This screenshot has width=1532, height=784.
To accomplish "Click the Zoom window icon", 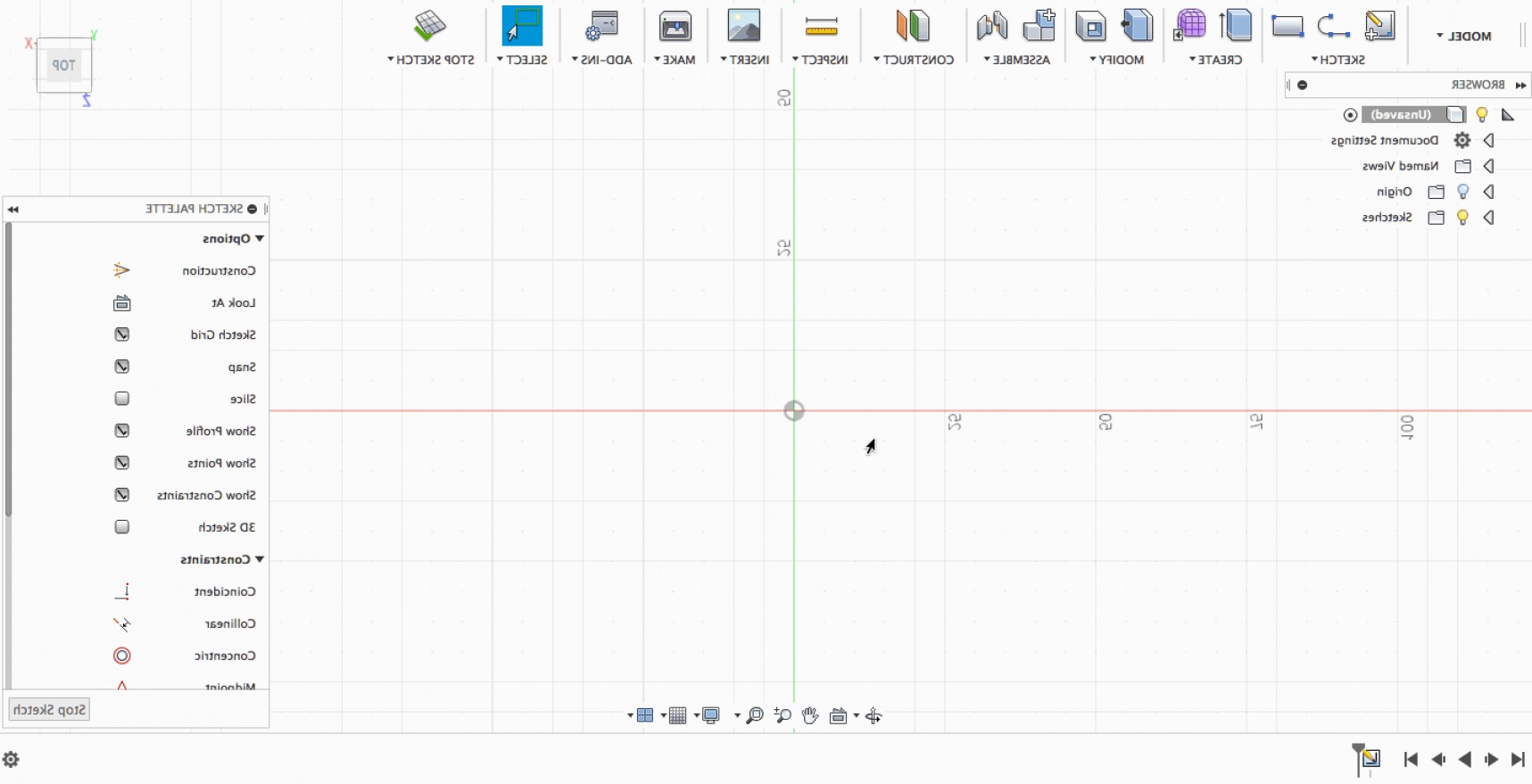I will pos(783,715).
